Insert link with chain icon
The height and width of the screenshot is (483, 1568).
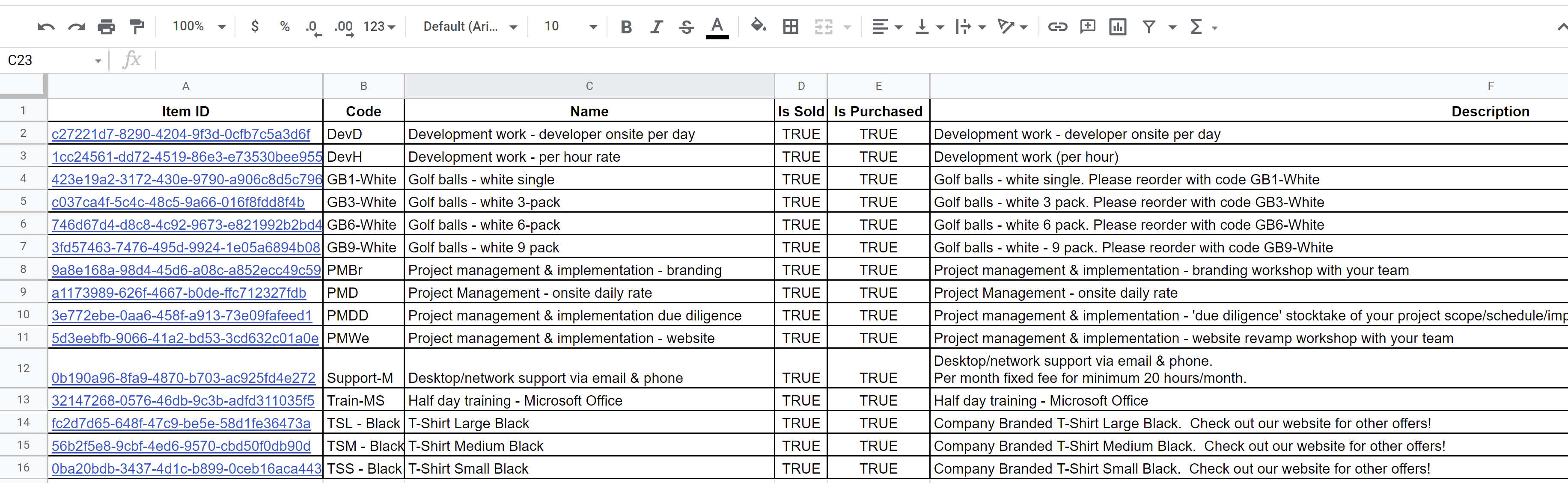[1057, 27]
